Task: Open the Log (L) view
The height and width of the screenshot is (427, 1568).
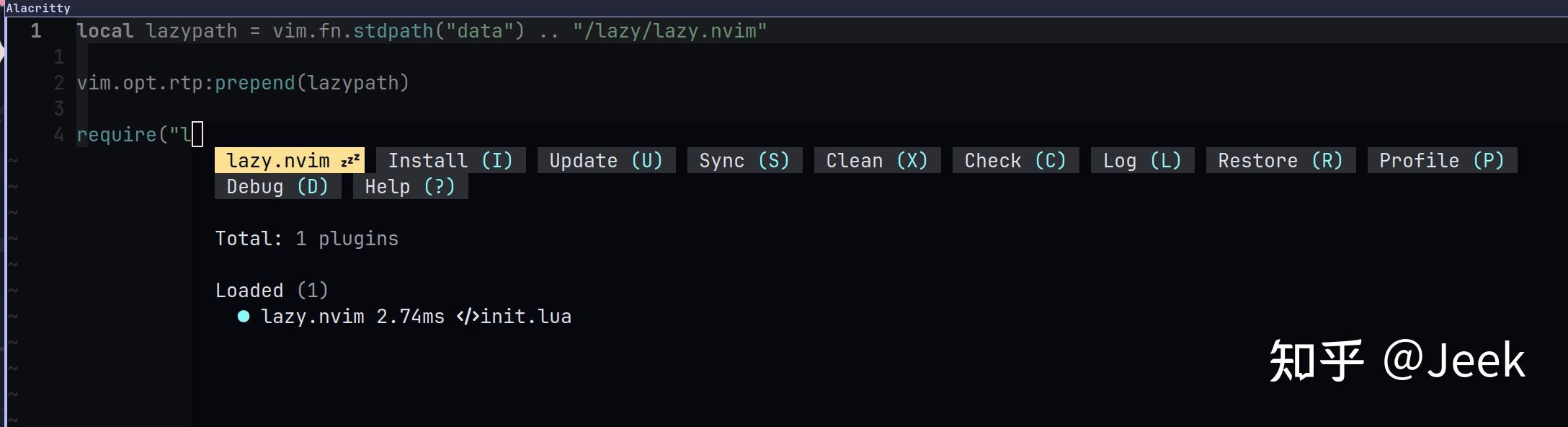Action: pos(1142,160)
